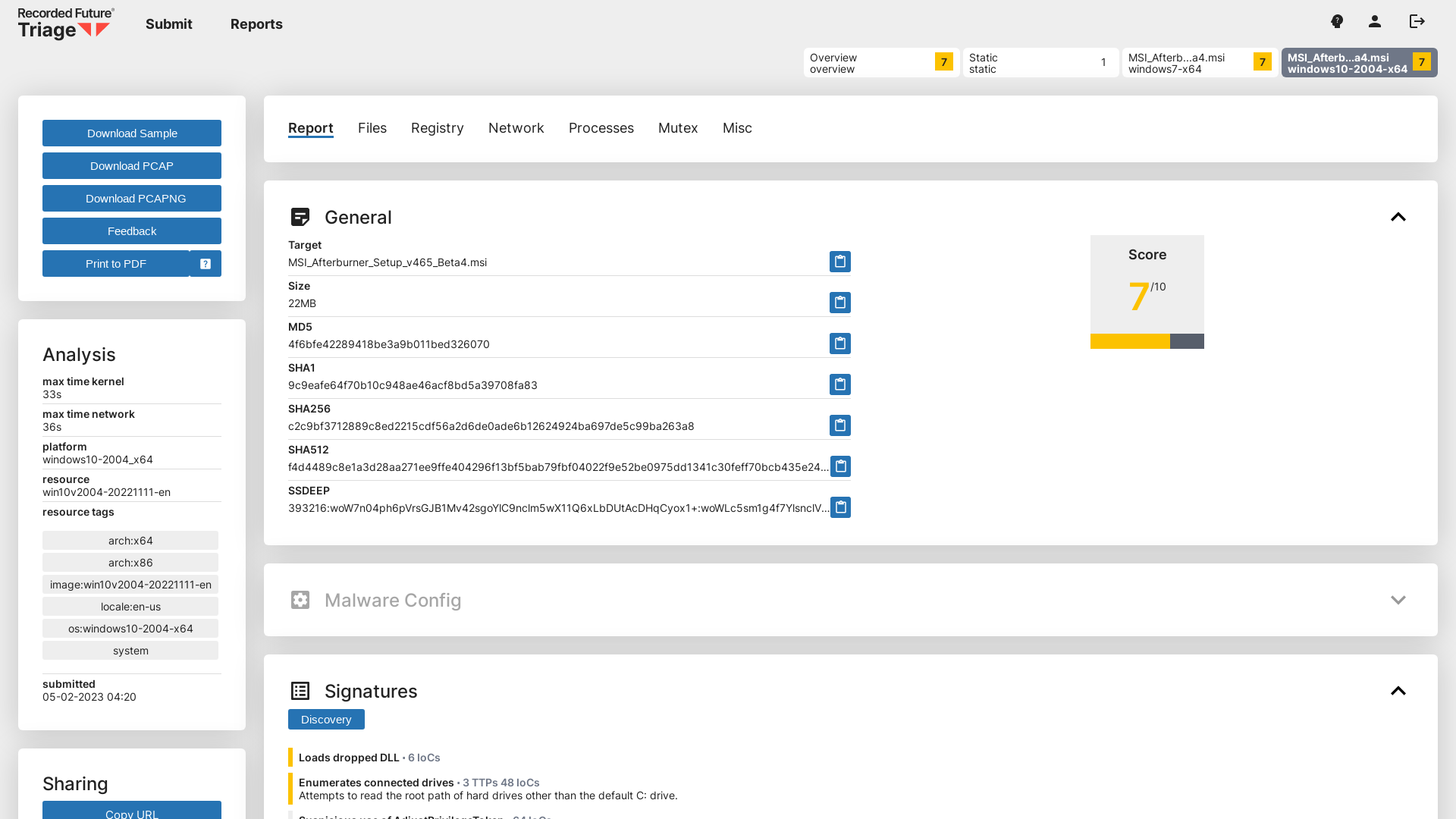Click the Copy URL button
This screenshot has width=1456, height=819.
tap(132, 811)
